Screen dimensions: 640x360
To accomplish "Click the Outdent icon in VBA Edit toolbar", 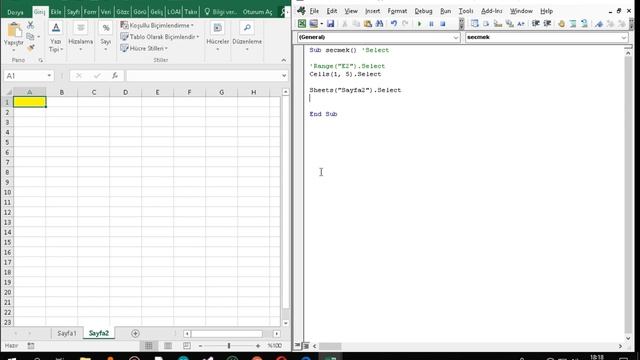I will pos(547,24).
